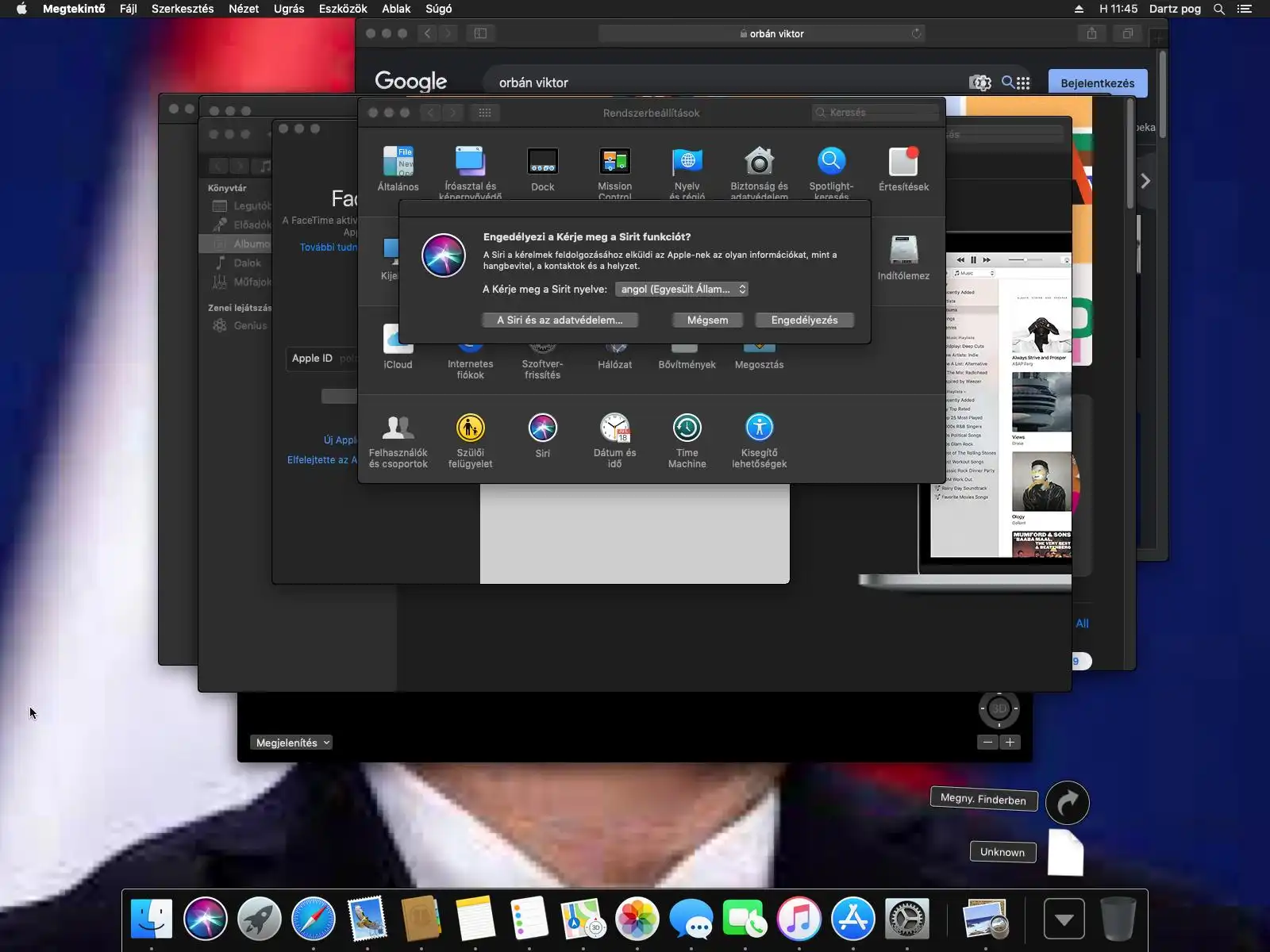Click the right chevron on the Google page
This screenshot has height=952, width=1270.
tap(1145, 181)
